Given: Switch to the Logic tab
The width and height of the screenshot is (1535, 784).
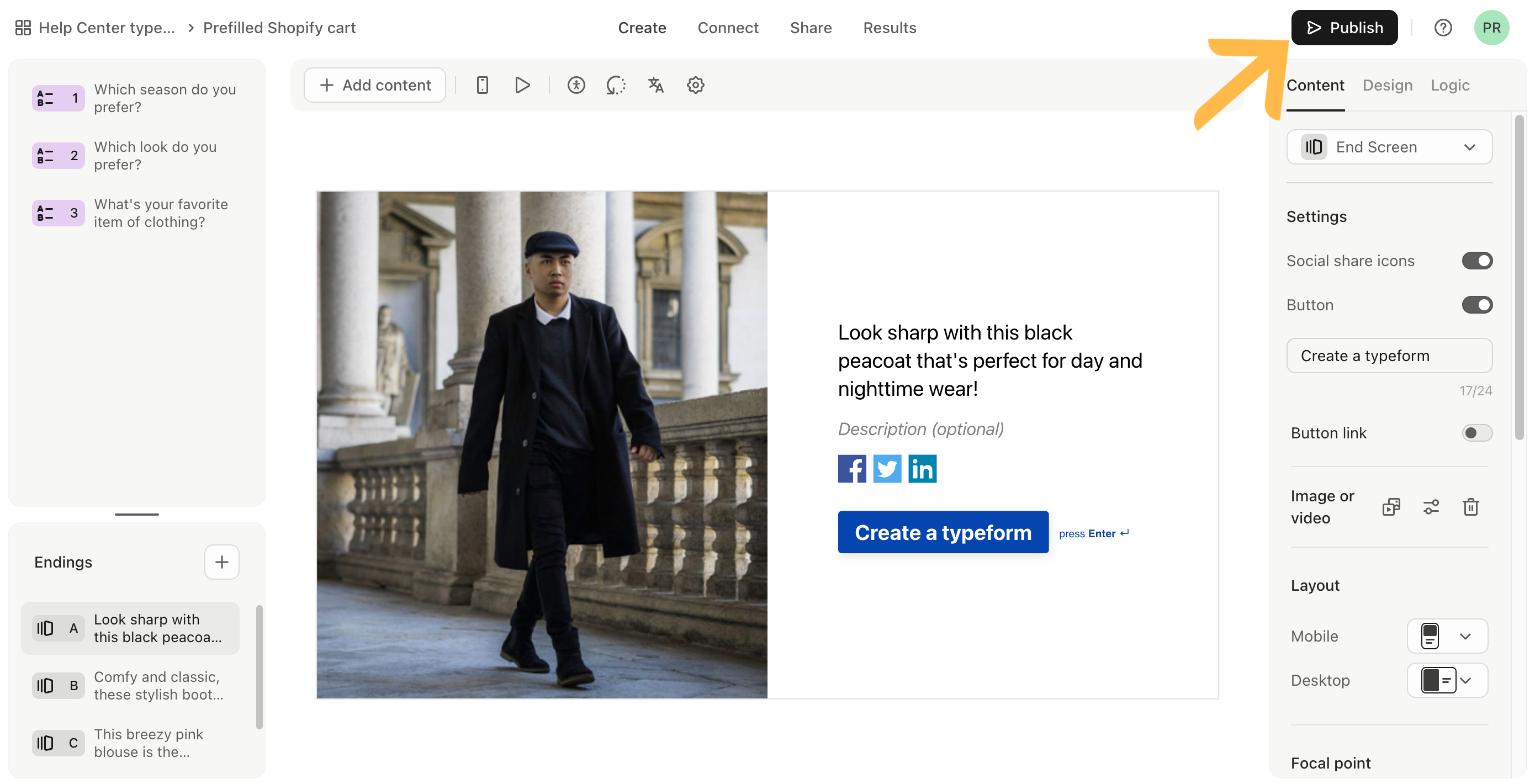Looking at the screenshot, I should click(x=1450, y=85).
